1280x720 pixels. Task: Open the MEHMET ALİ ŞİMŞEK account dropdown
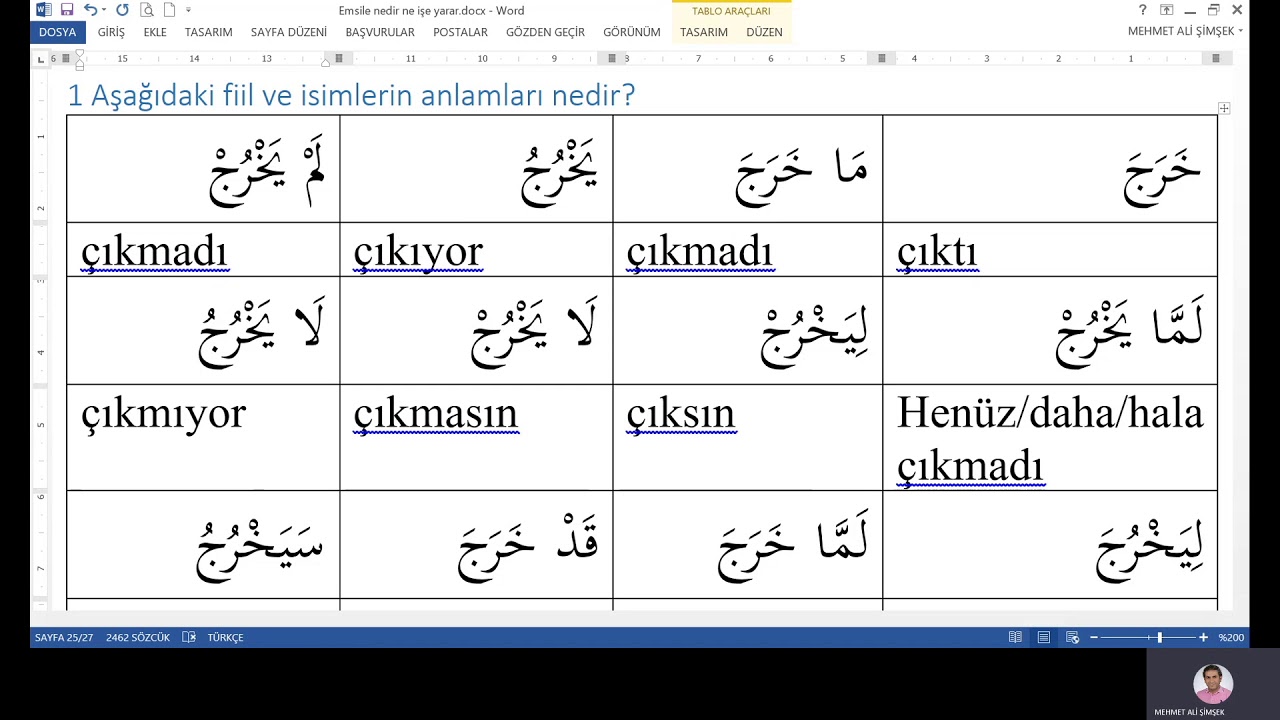[1185, 32]
